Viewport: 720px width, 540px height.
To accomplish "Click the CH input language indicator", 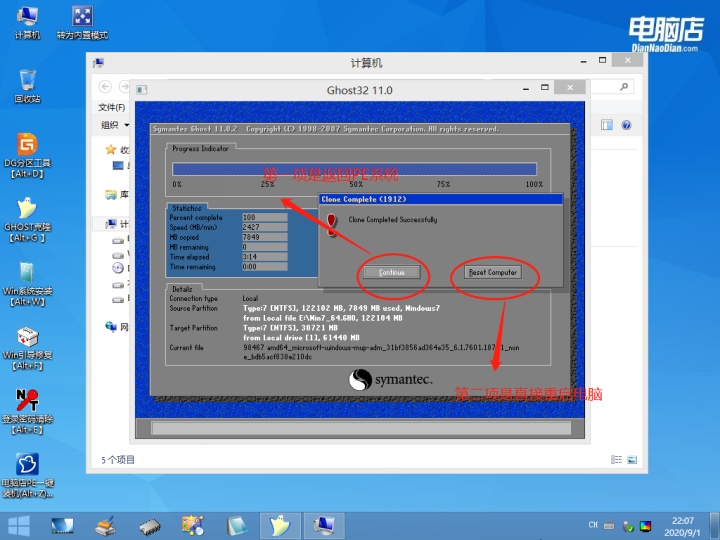I will point(593,525).
